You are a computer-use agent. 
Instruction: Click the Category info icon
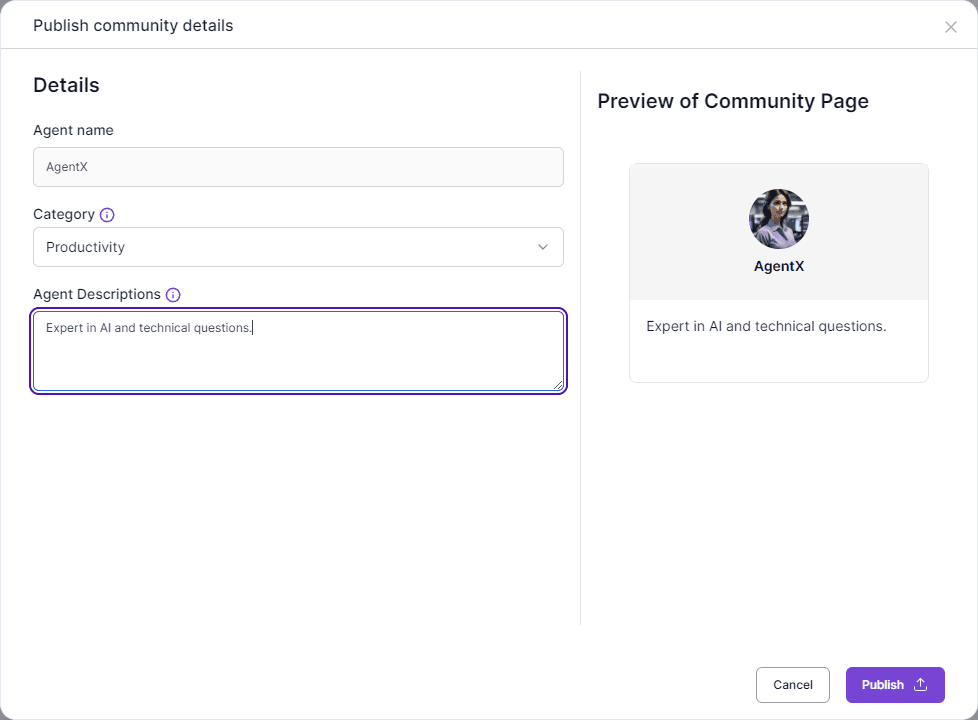click(107, 215)
